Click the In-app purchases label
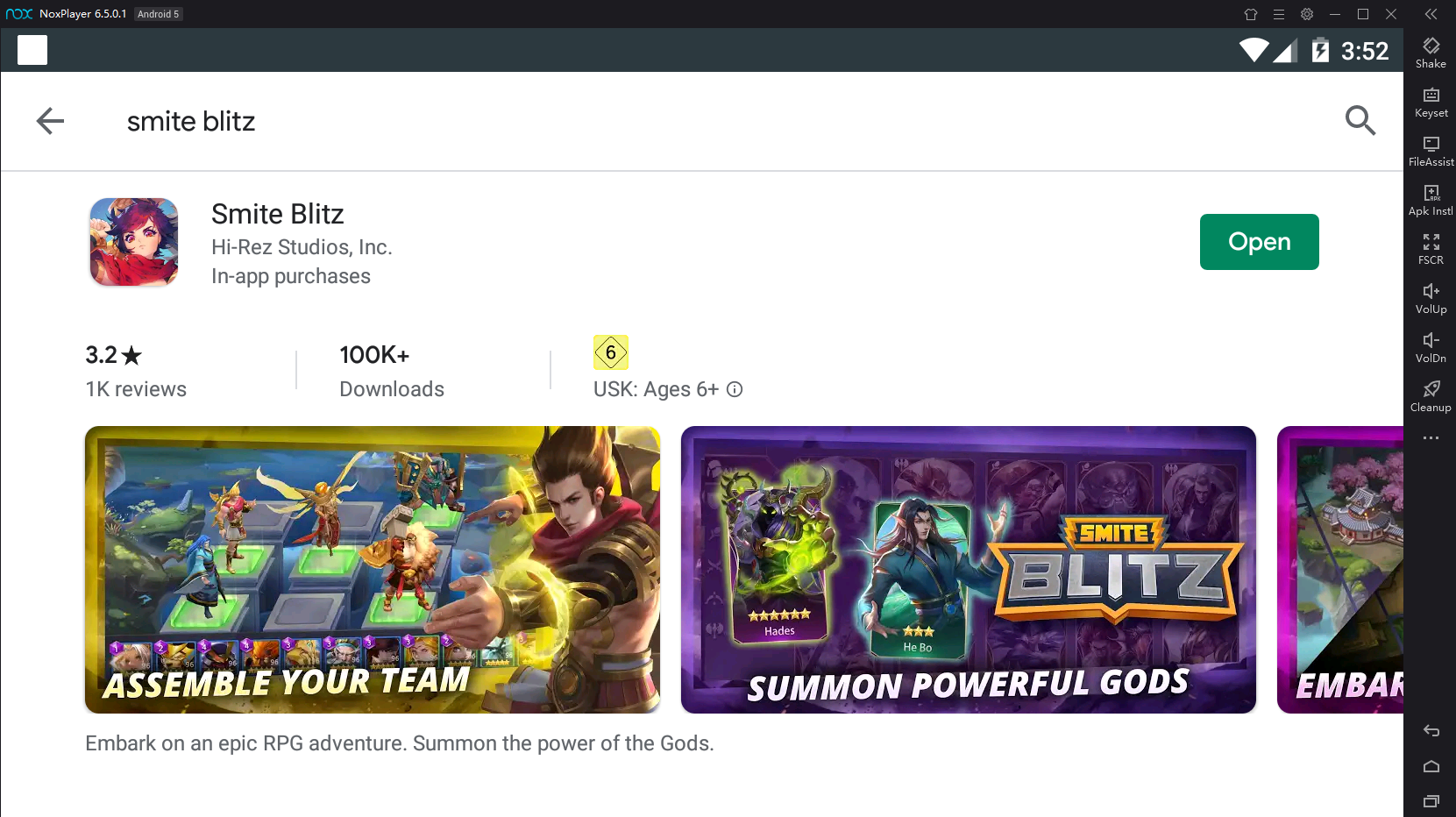The height and width of the screenshot is (817, 1456). [291, 276]
